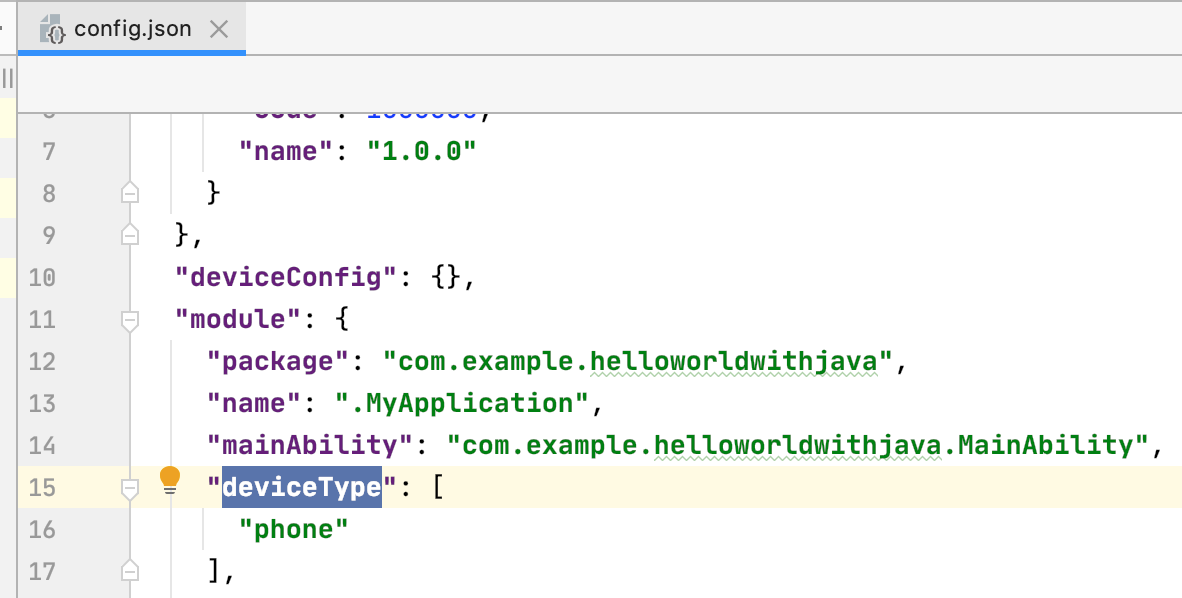Viewport: 1182px width, 598px height.
Task: Click the "name" key on line 7
Action: click(x=286, y=151)
